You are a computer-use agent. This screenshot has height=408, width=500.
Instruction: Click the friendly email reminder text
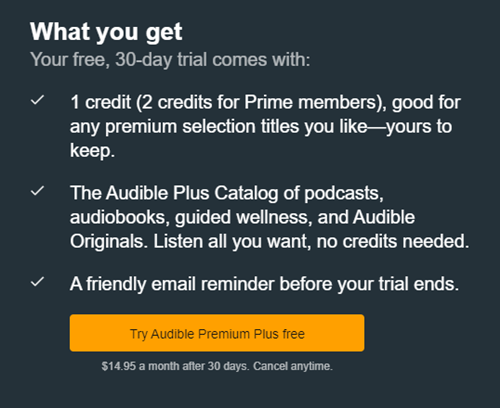(x=264, y=284)
